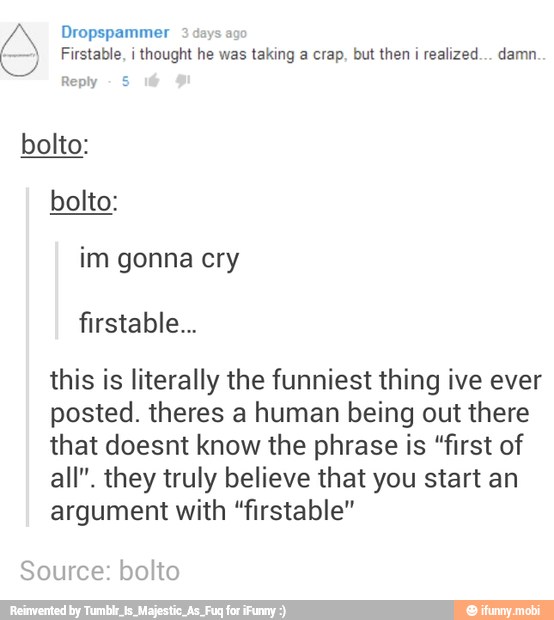Open the nested bolto link inside the quote
The image size is (554, 620).
(x=81, y=201)
